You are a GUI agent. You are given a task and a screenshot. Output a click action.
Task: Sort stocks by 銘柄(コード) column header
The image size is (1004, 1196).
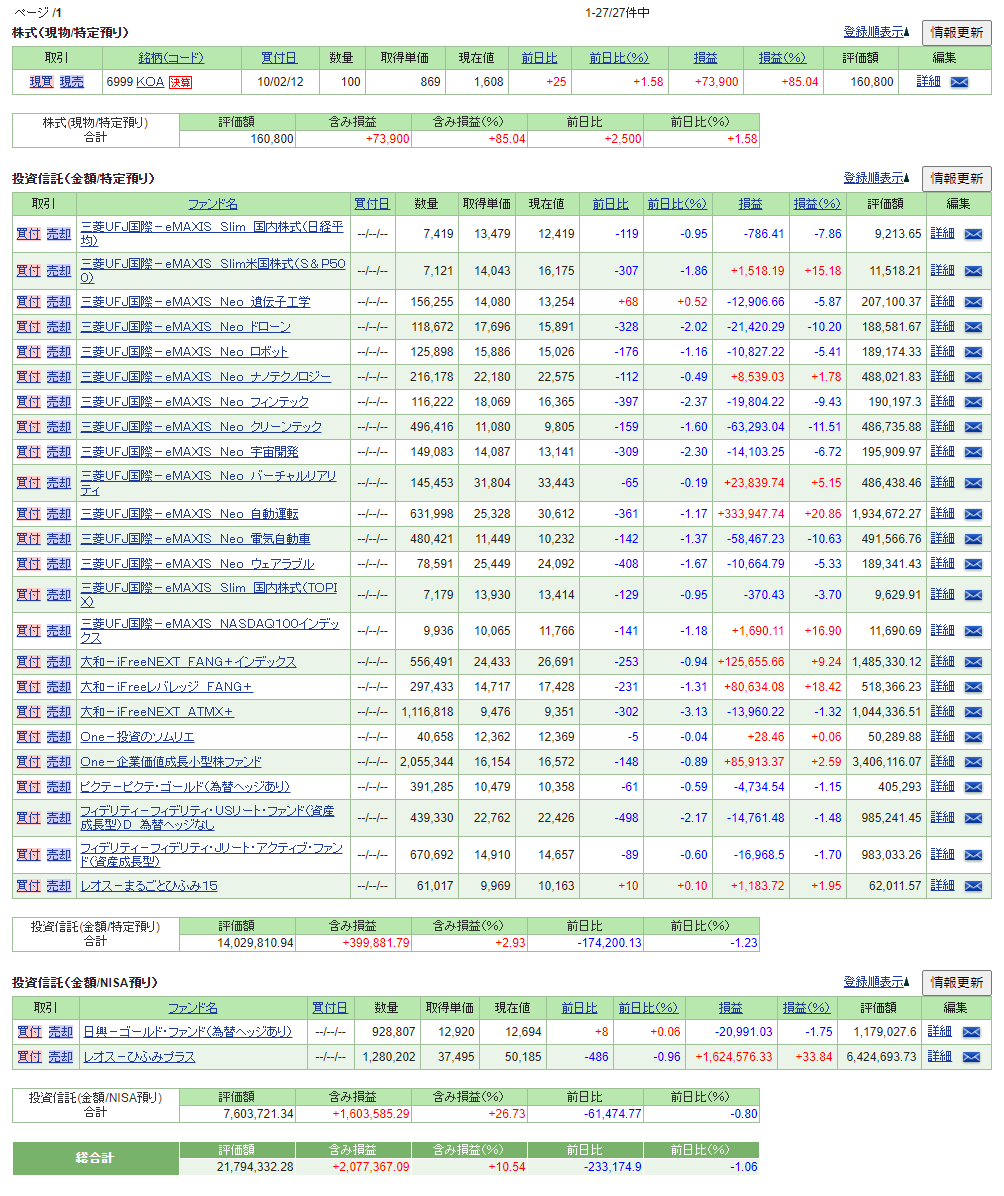pos(171,58)
